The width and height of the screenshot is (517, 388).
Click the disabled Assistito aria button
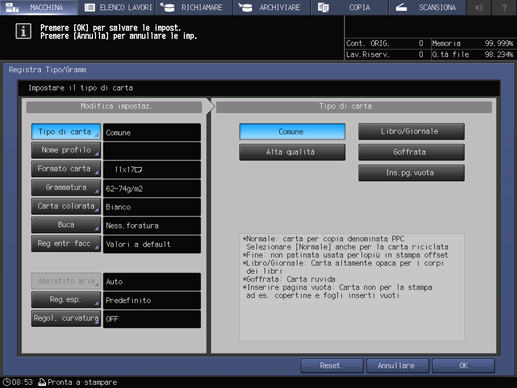point(66,281)
